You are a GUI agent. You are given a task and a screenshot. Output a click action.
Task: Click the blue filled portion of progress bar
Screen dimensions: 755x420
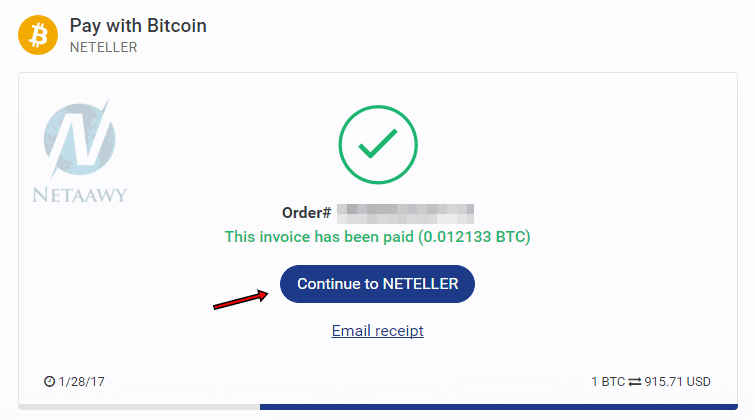click(x=499, y=407)
